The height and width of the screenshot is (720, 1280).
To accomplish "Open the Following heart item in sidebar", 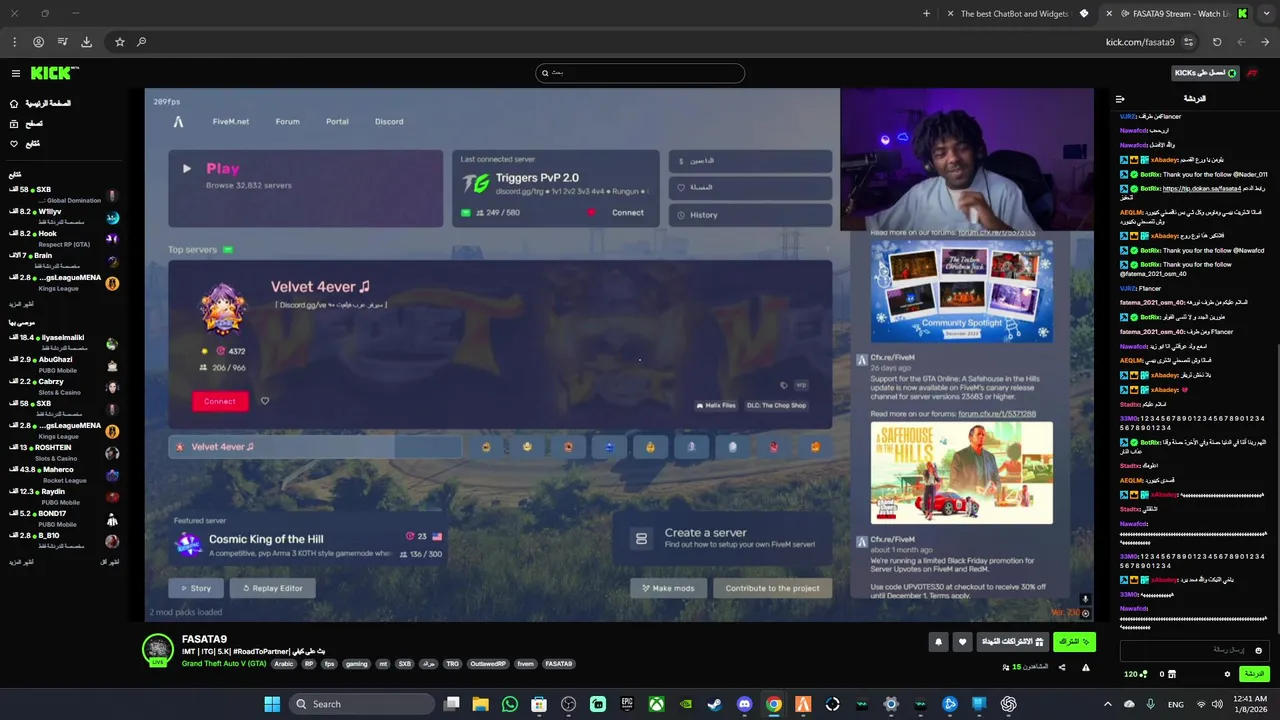I will [26, 143].
